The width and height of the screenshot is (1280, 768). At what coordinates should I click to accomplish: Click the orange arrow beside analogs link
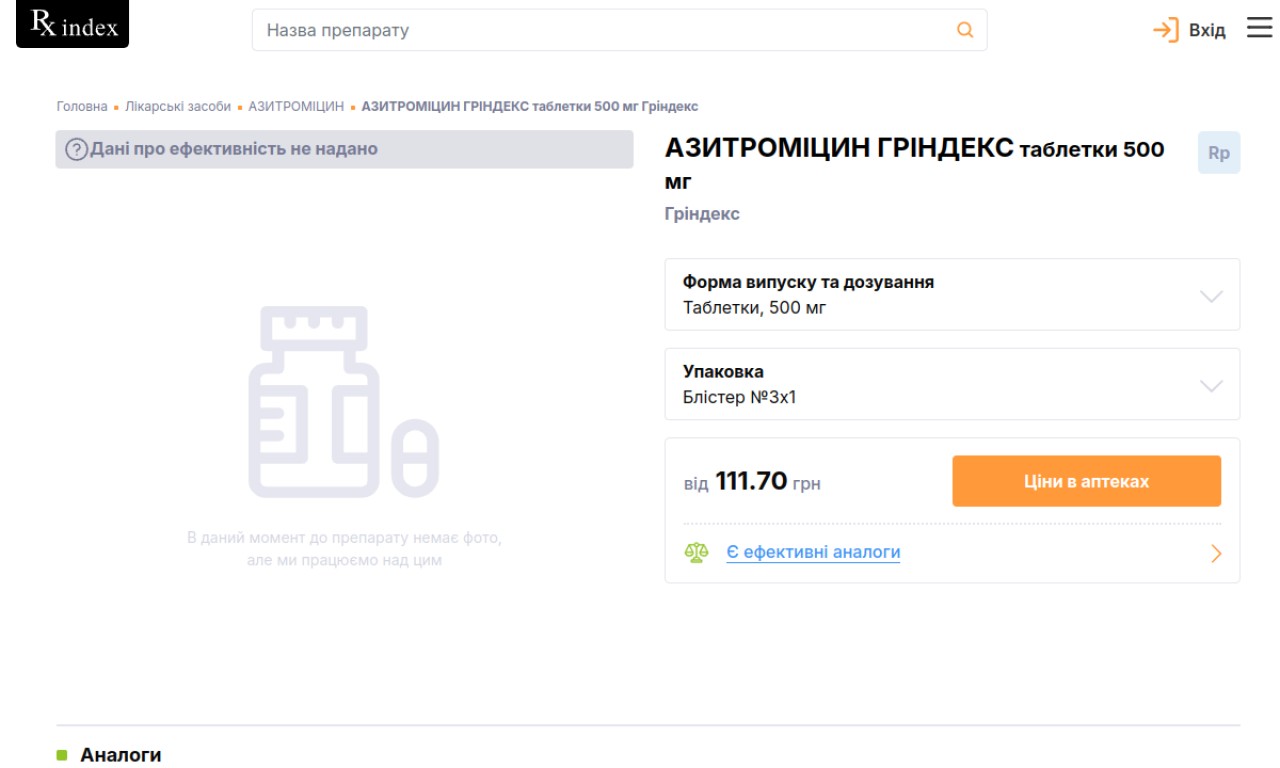1216,553
